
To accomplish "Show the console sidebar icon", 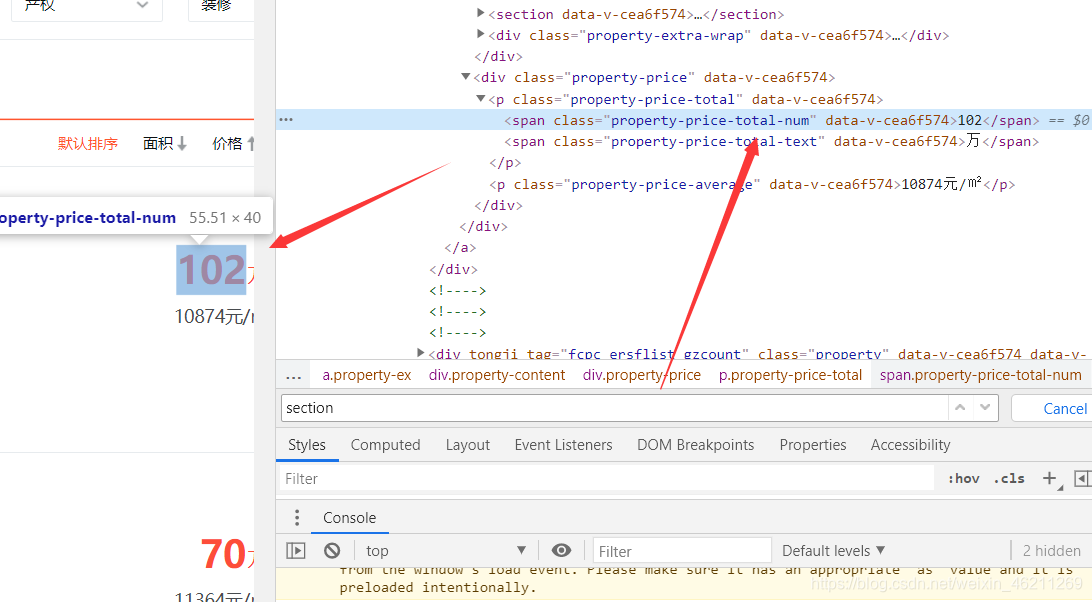I will click(x=296, y=551).
